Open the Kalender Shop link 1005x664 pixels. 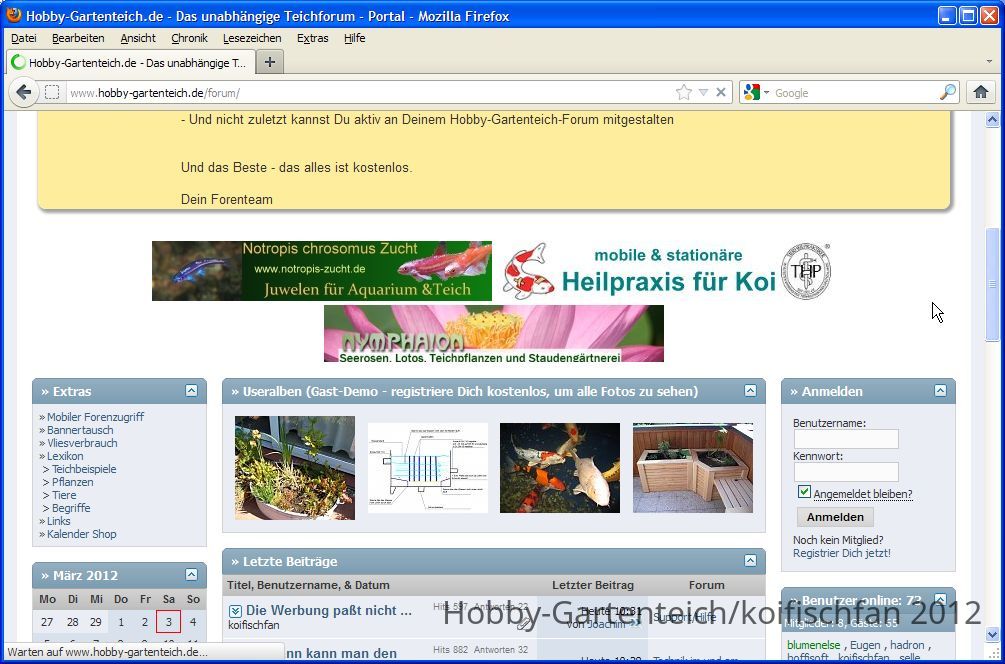click(x=81, y=534)
